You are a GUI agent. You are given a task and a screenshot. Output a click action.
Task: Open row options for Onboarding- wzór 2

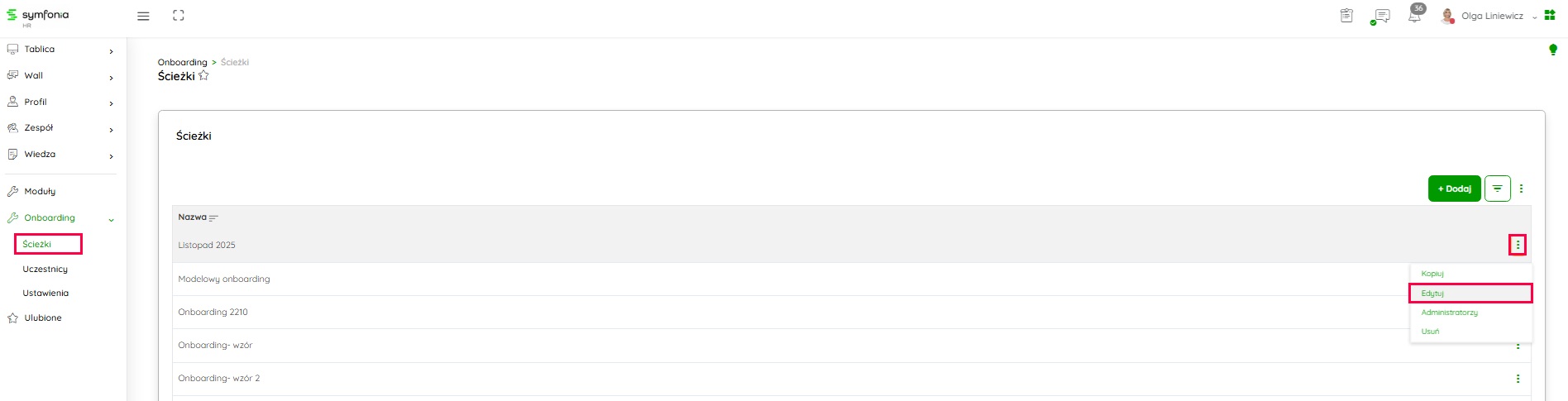1518,379
